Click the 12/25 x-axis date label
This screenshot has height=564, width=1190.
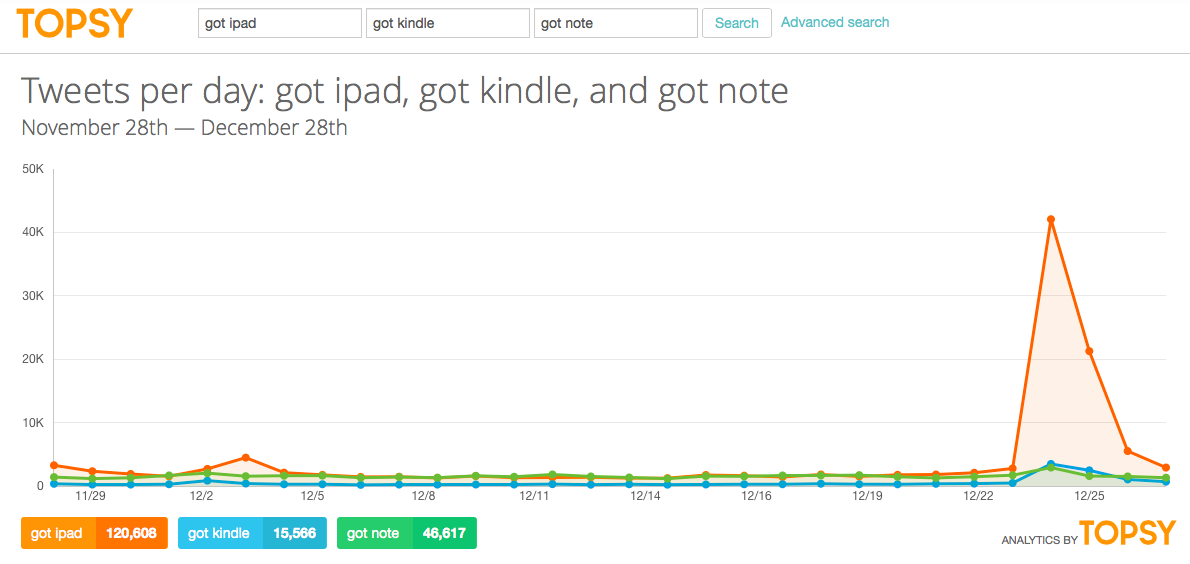point(1089,495)
